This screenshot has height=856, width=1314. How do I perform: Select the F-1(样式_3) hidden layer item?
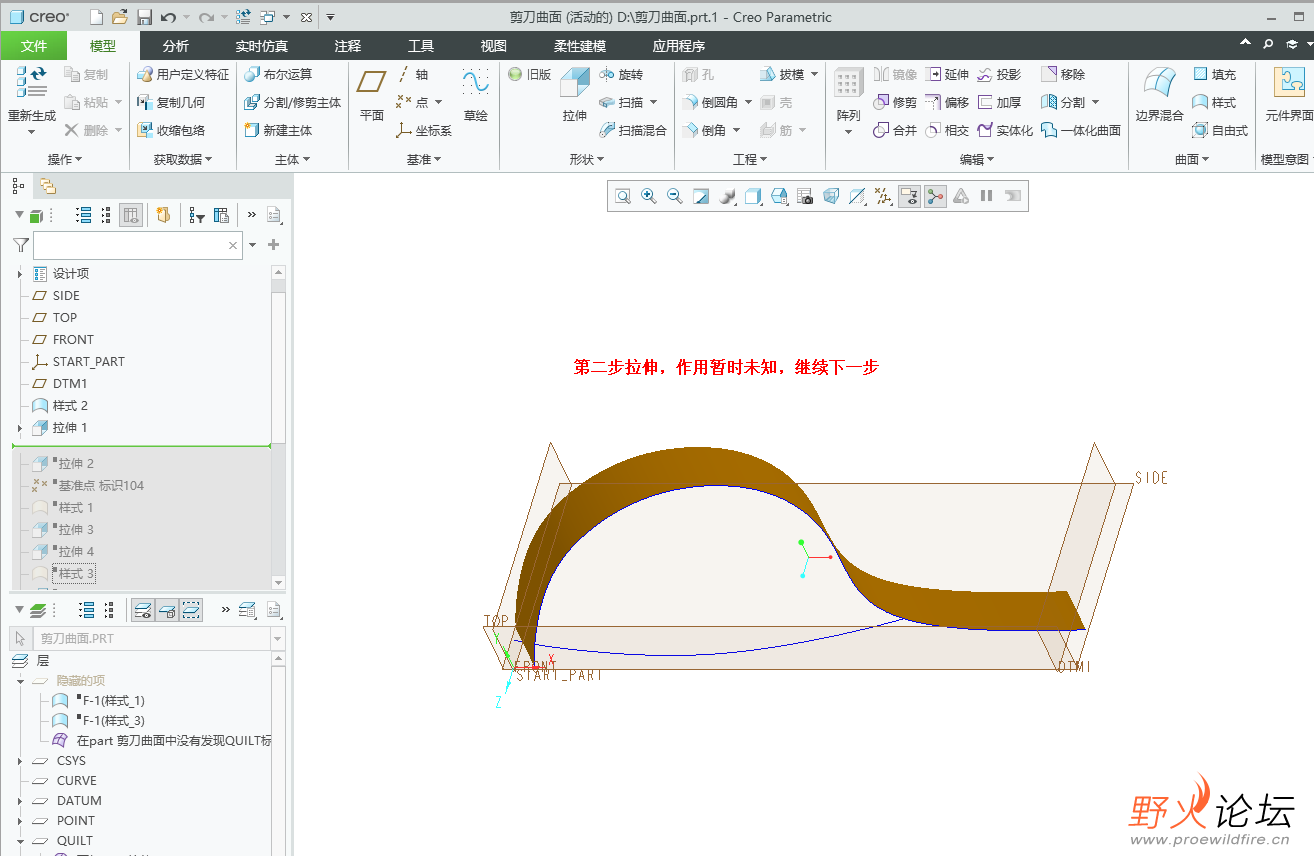tap(98, 721)
